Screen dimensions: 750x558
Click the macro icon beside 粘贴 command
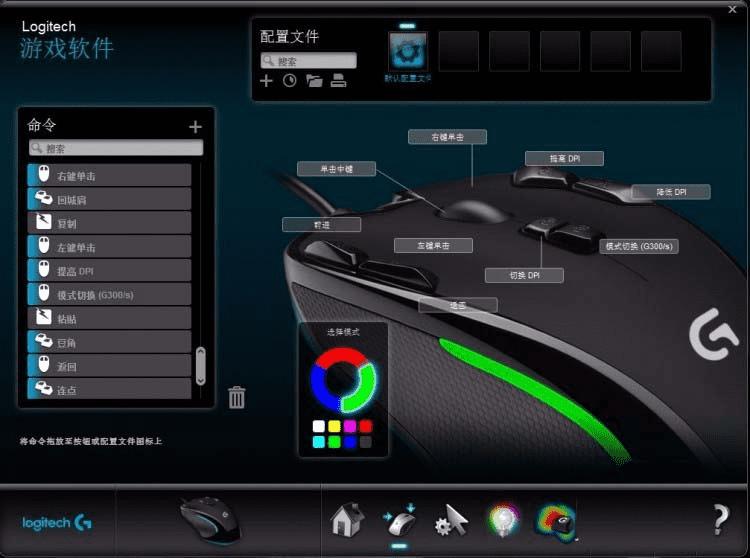44,317
